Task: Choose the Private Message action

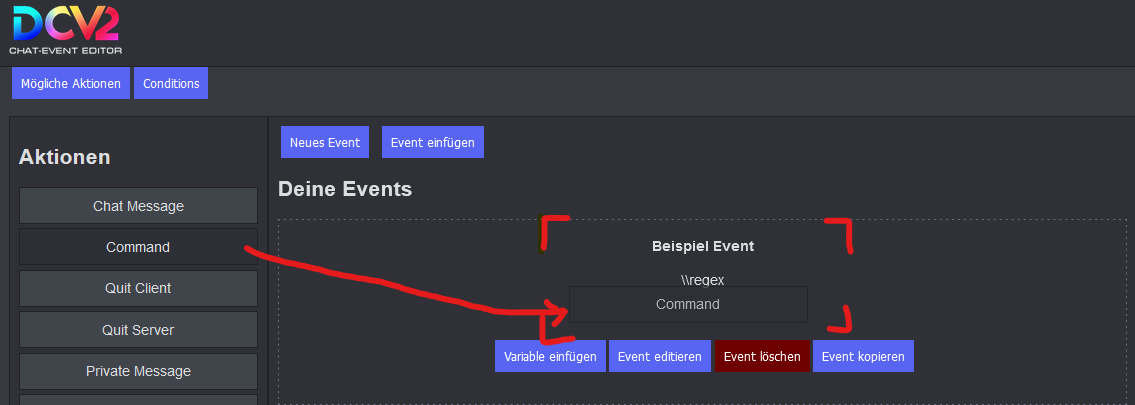Action: (138, 371)
